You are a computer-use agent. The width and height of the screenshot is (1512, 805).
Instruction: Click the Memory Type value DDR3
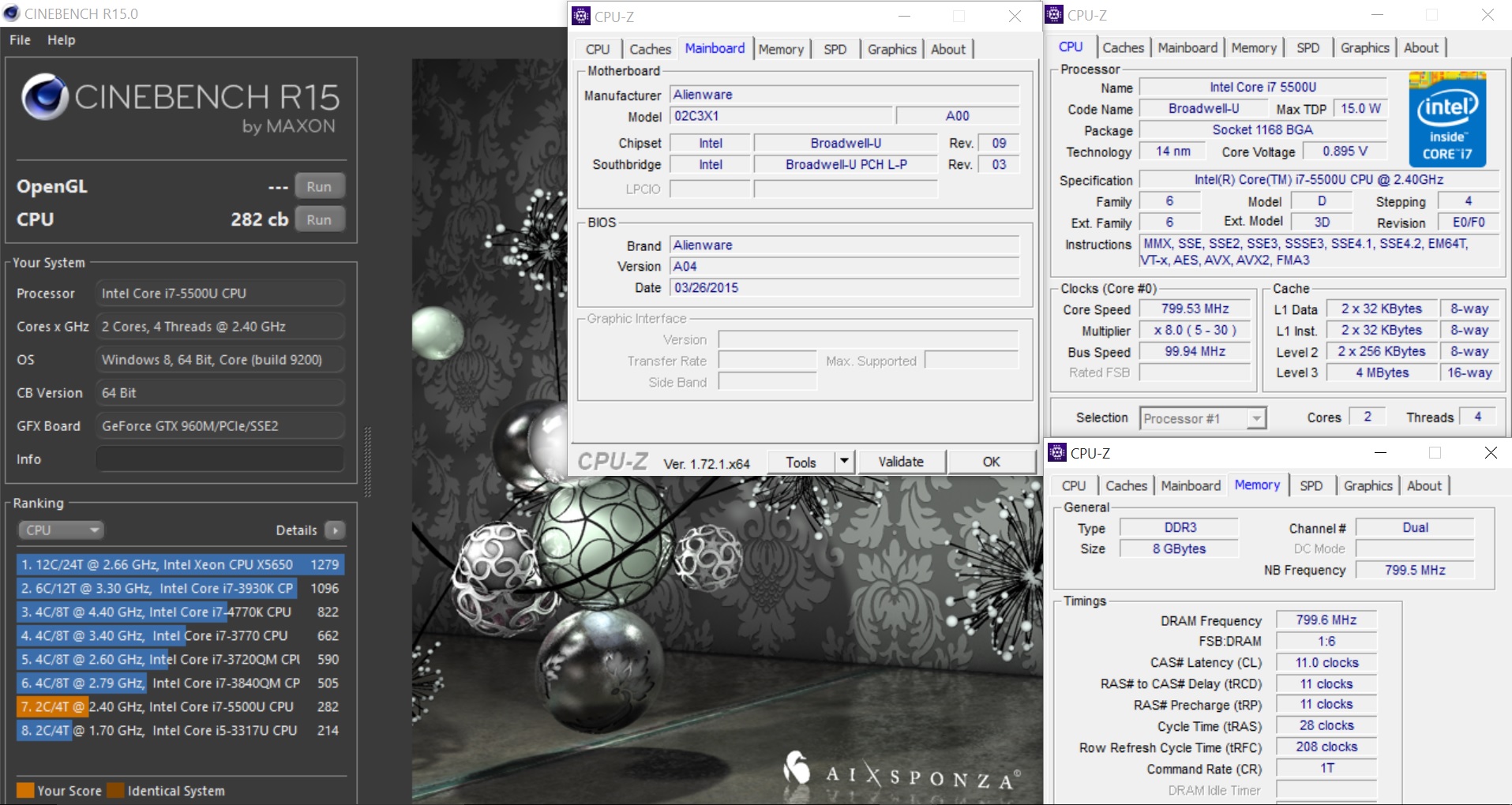coord(1180,527)
